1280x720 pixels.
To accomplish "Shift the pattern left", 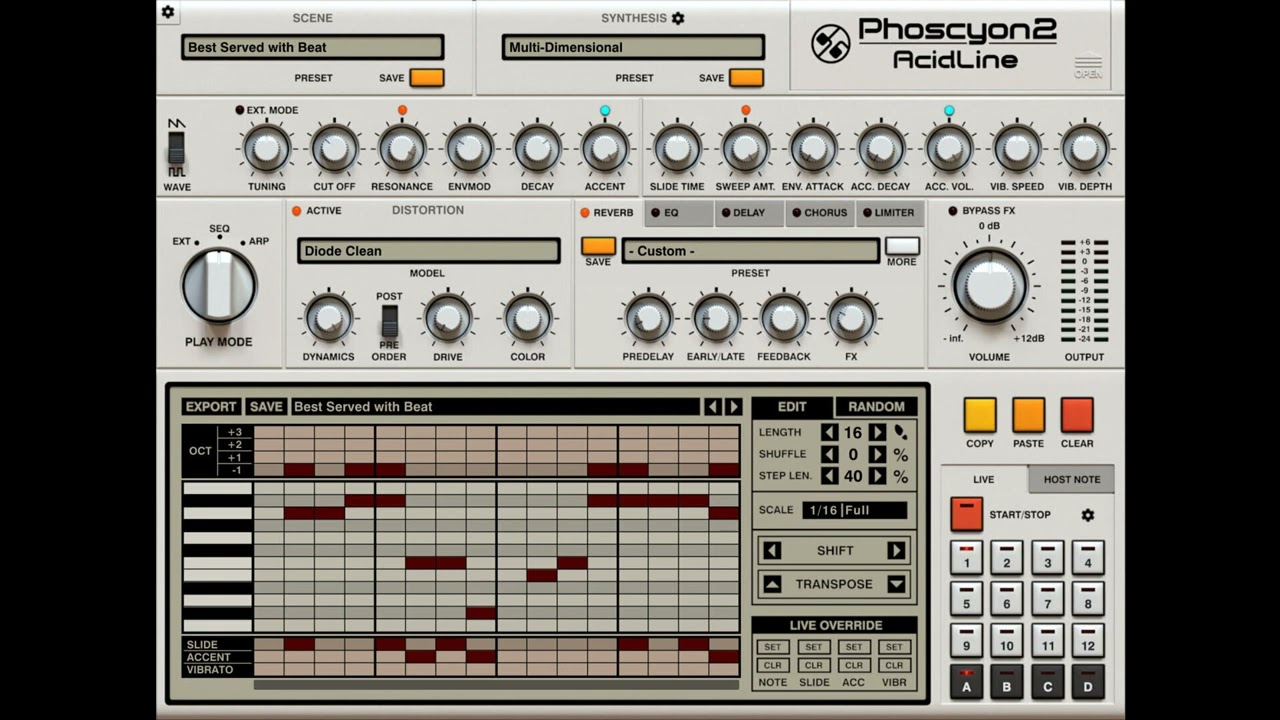I will (x=772, y=551).
